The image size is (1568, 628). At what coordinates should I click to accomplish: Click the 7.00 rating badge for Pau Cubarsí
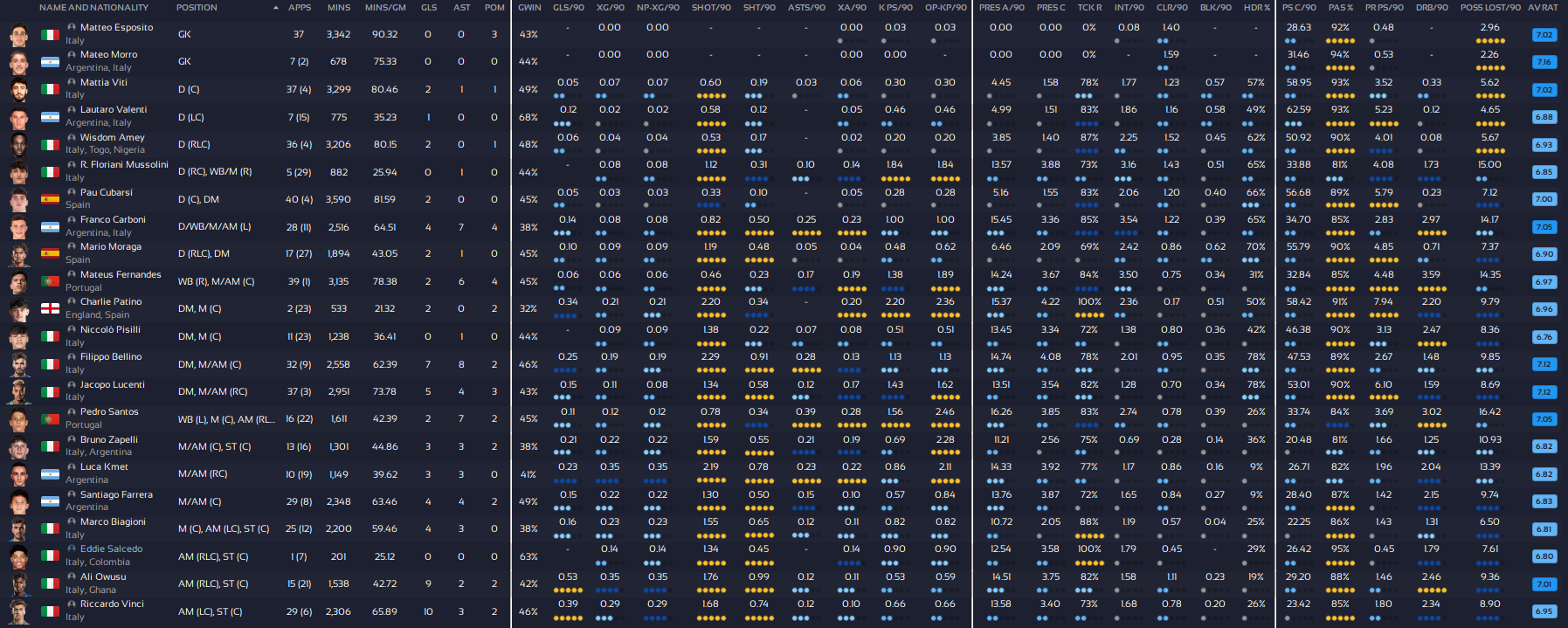pos(1544,199)
